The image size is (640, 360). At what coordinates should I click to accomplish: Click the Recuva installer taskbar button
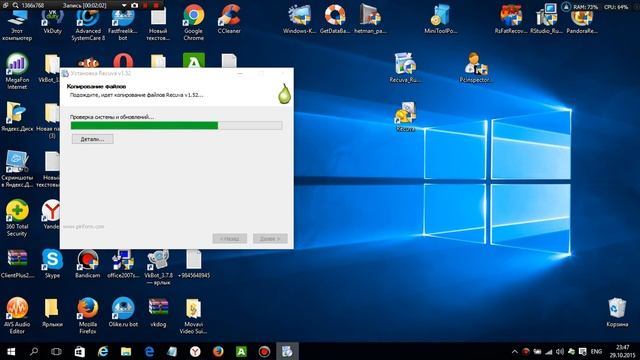[x=287, y=351]
